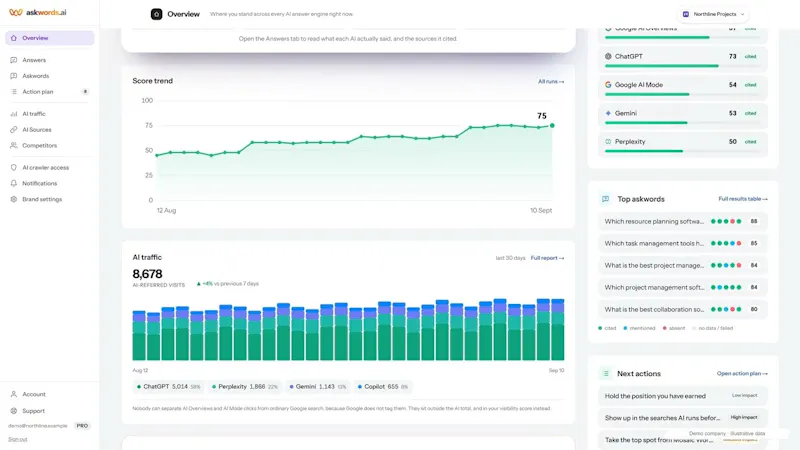Click the Gemini cited badge

click(751, 113)
